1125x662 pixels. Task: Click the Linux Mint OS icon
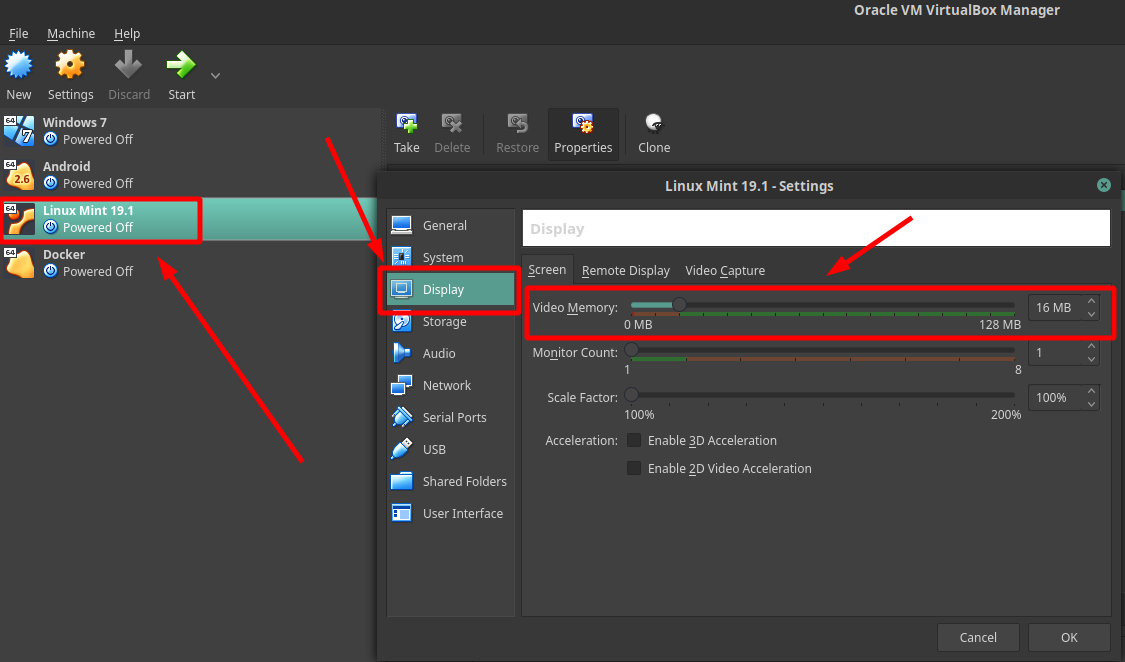19,219
